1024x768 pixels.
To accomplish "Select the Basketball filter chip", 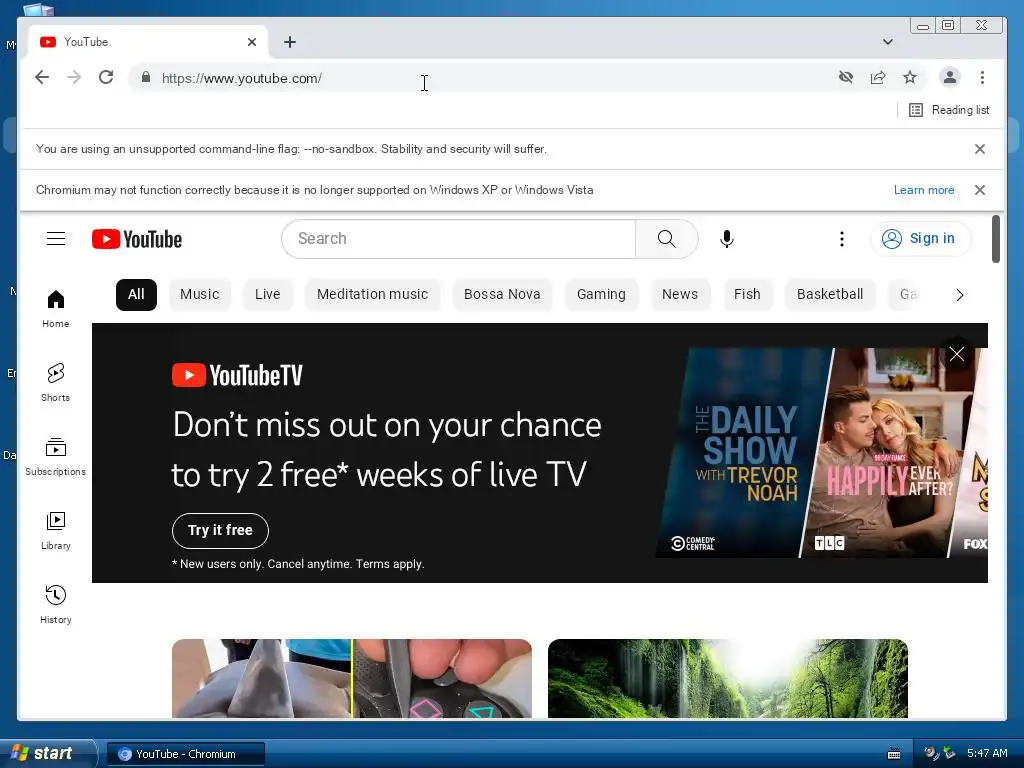I will [830, 295].
